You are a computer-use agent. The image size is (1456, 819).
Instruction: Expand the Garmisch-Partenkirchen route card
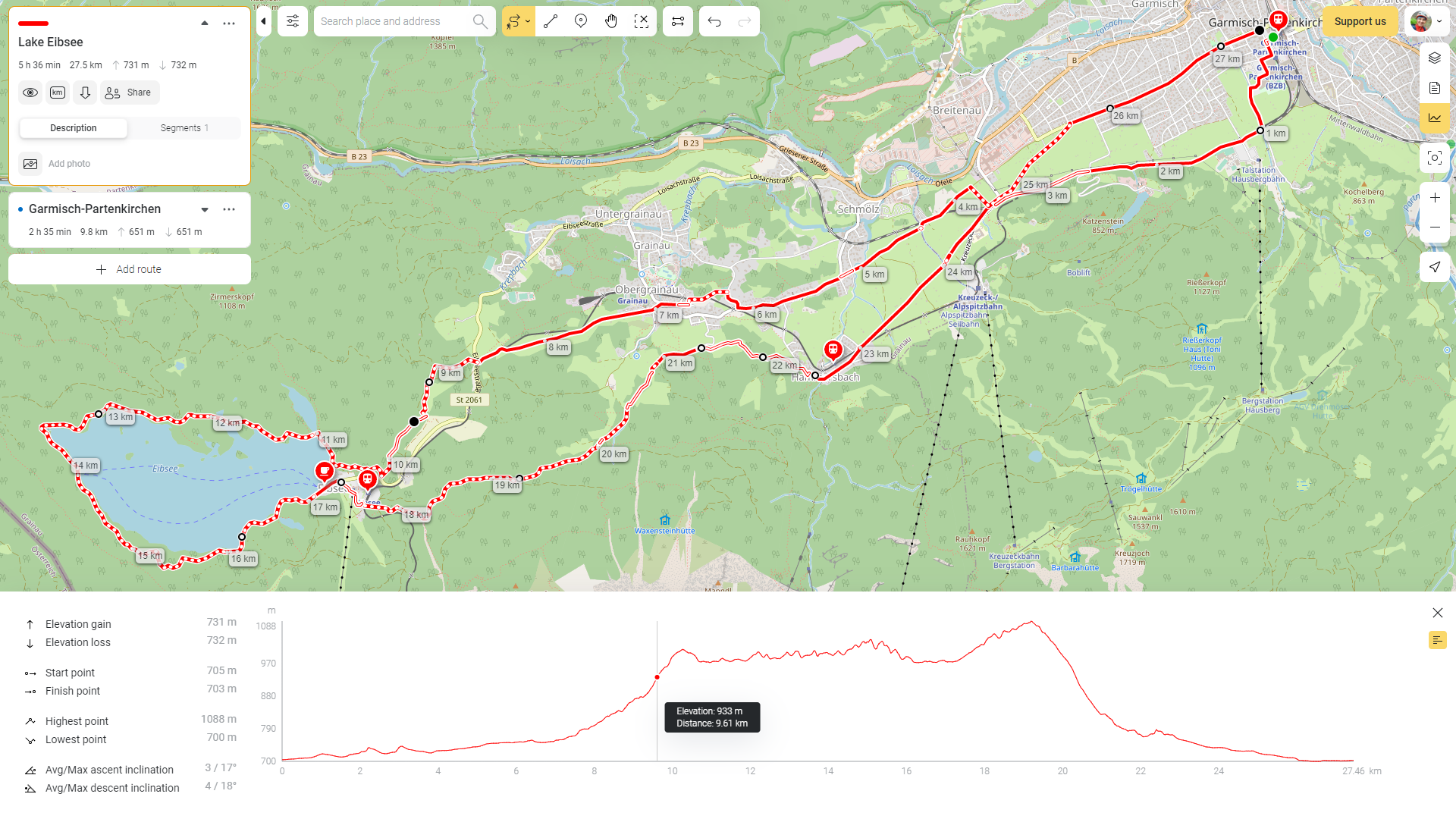click(x=205, y=209)
